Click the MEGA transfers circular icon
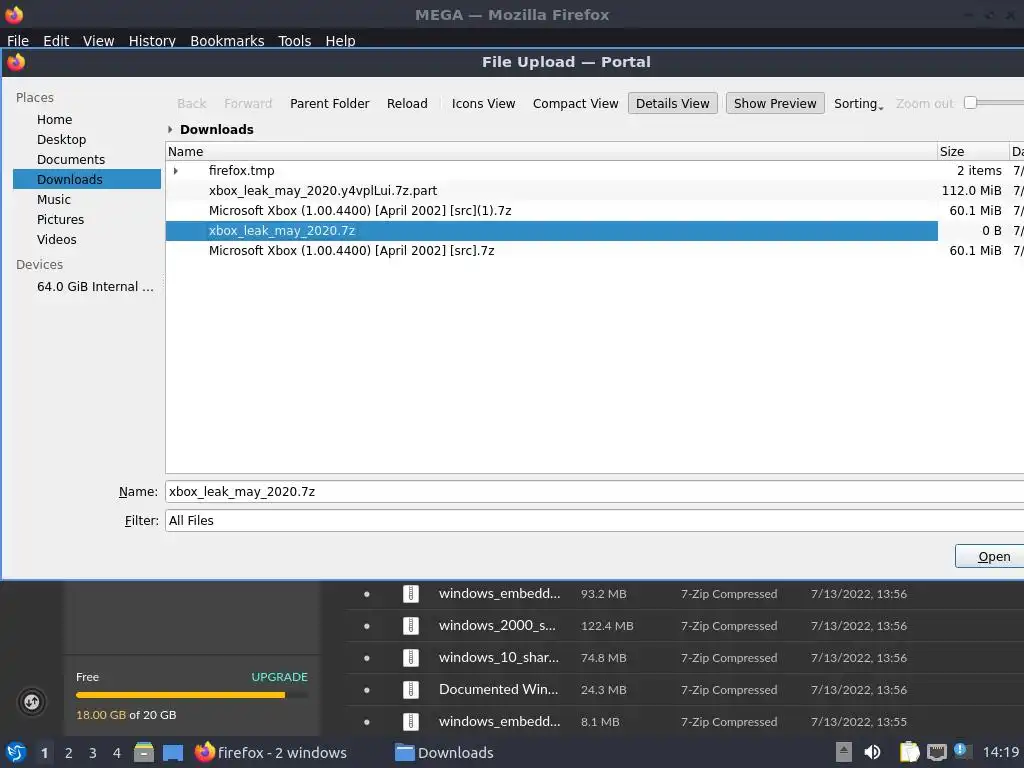 (x=31, y=702)
